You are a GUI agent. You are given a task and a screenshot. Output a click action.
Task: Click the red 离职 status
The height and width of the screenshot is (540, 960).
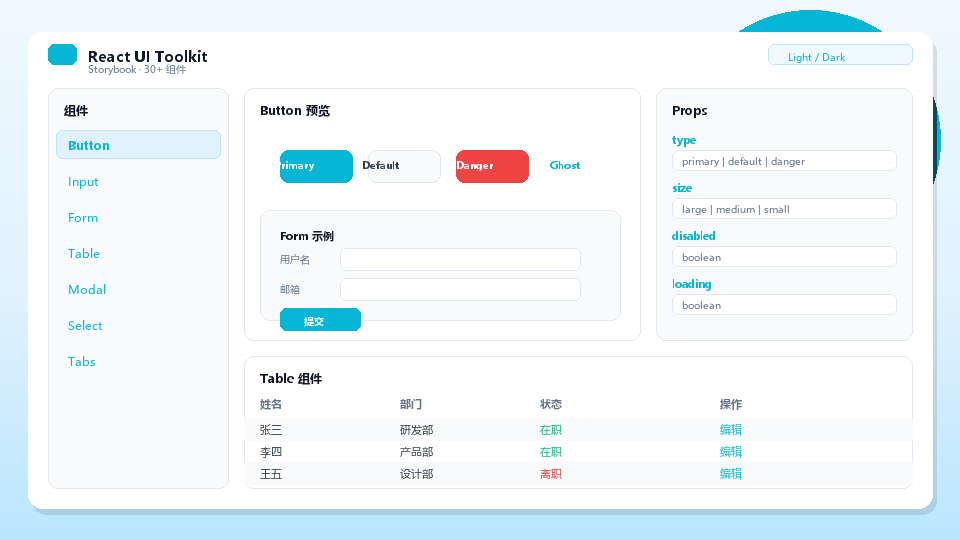coord(550,474)
